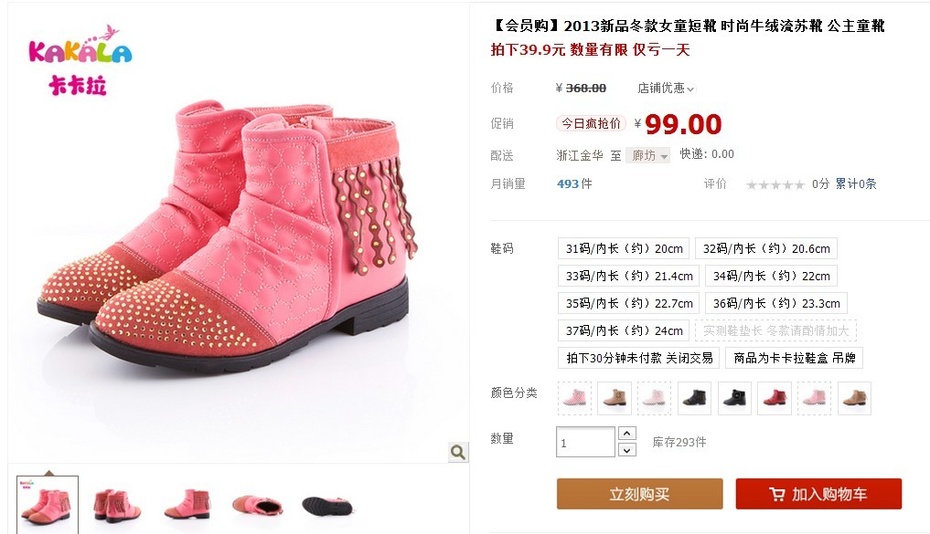Select the red boot color option
The height and width of the screenshot is (534, 930).
click(774, 398)
